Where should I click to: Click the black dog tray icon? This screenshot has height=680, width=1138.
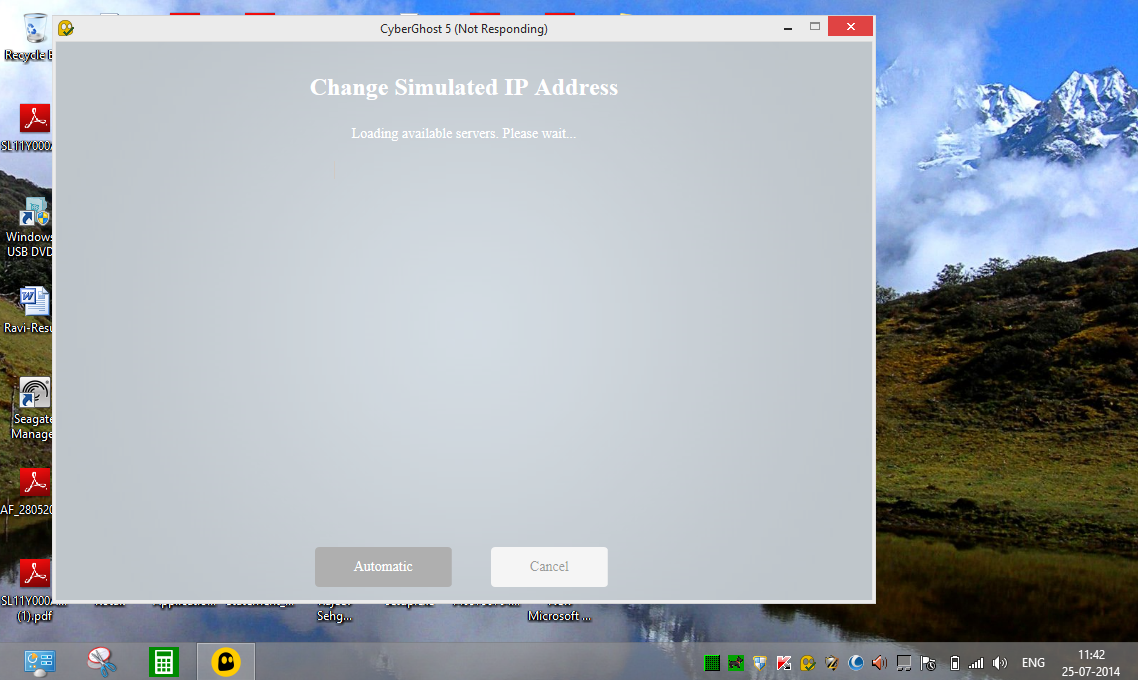pyautogui.click(x=736, y=663)
